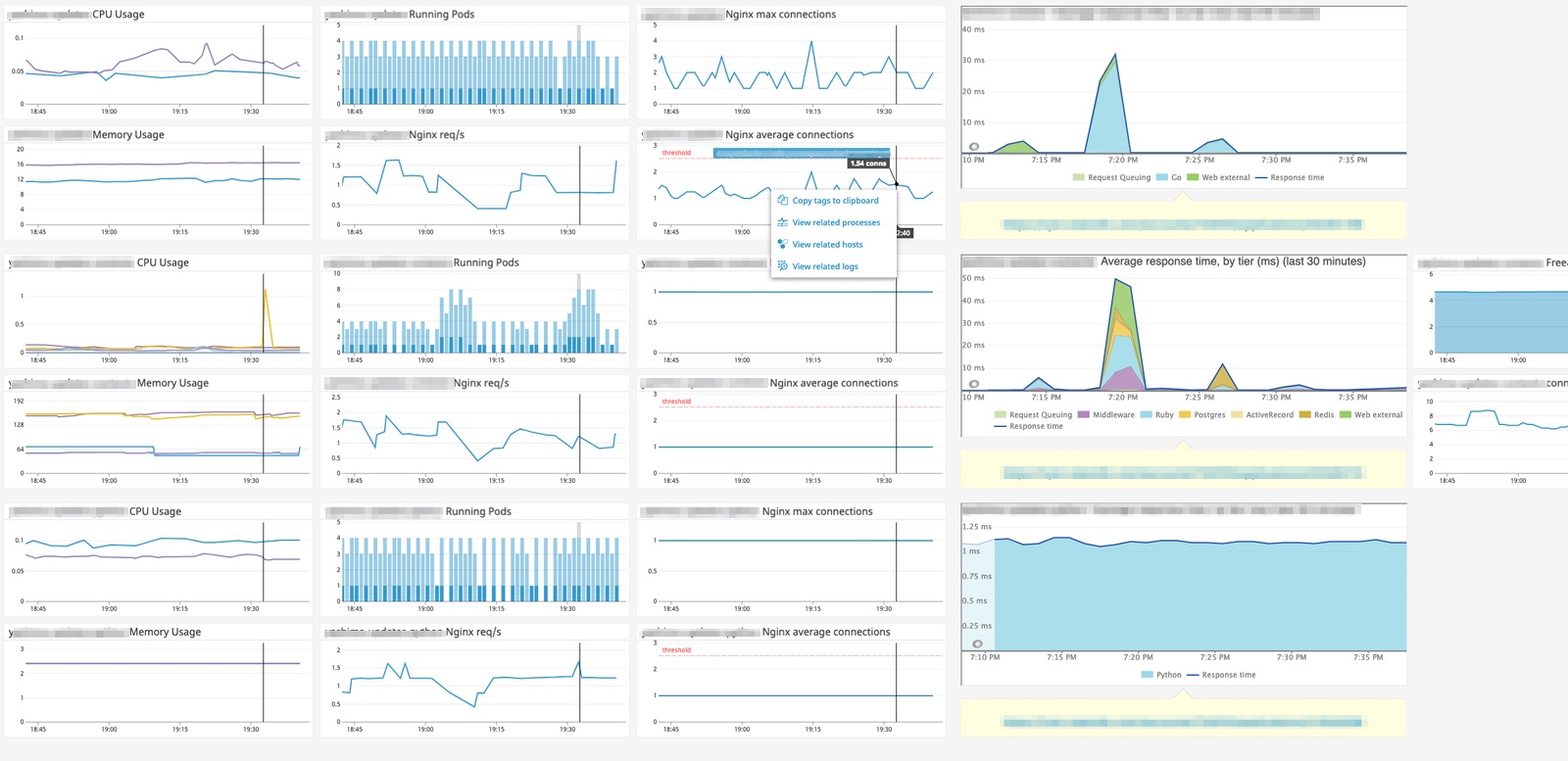The width and height of the screenshot is (1568, 761).
Task: Click the copy icon beside Copy tags to clipboard
Action: coord(783,200)
